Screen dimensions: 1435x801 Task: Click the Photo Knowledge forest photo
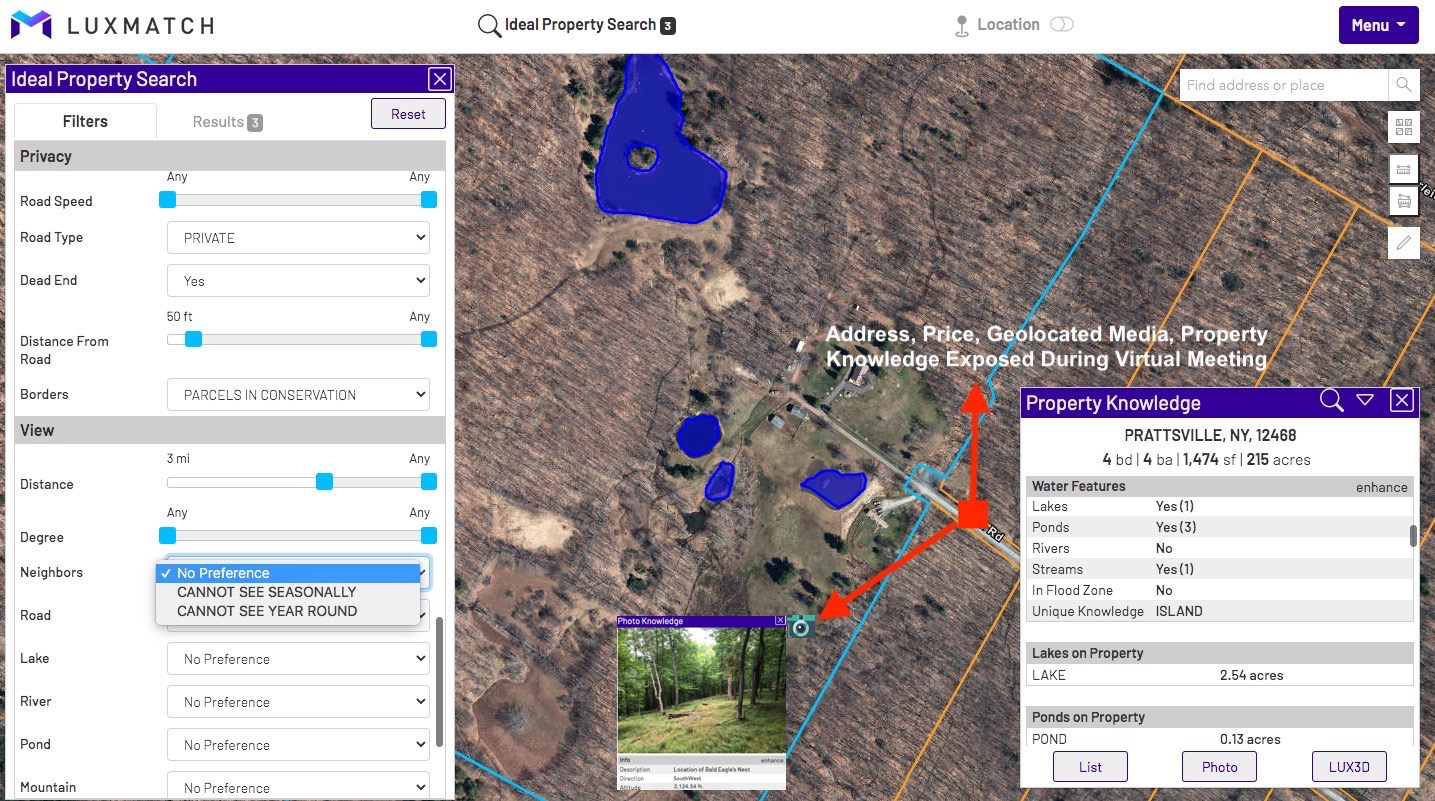pyautogui.click(x=702, y=690)
